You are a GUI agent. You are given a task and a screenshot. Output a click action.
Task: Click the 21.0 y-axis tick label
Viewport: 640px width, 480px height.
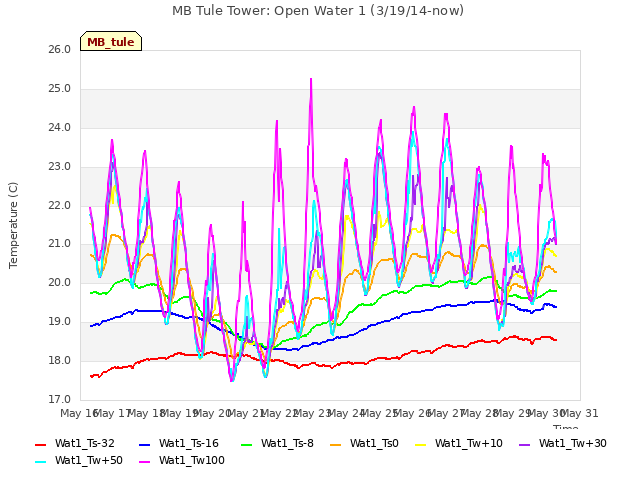tap(60, 244)
